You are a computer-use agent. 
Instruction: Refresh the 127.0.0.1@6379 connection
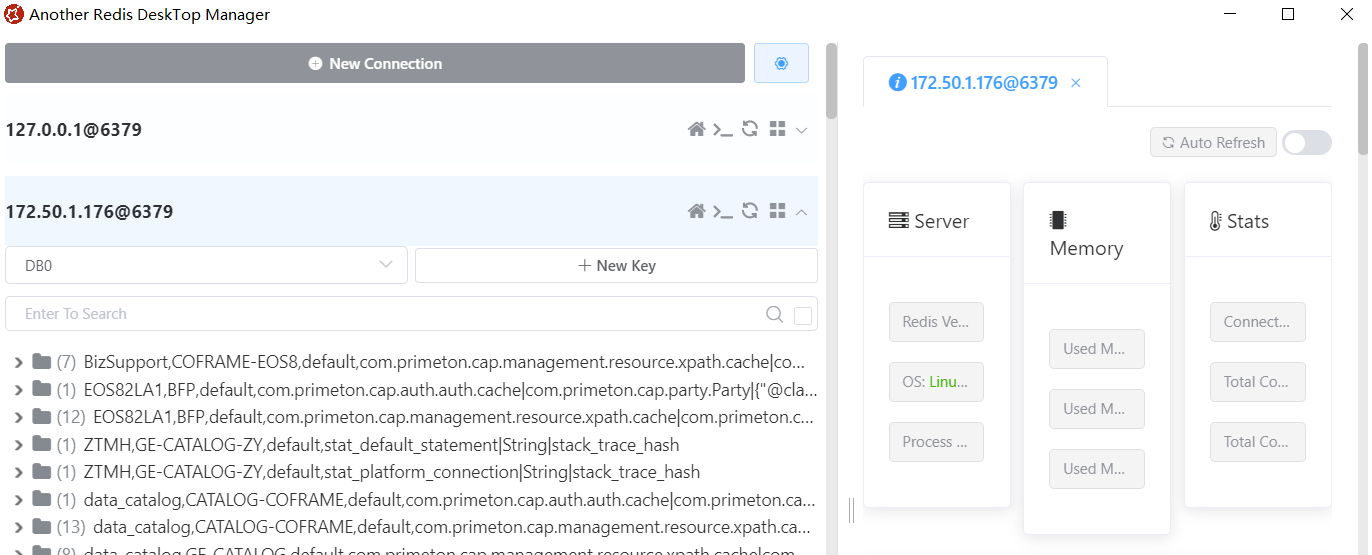point(750,129)
